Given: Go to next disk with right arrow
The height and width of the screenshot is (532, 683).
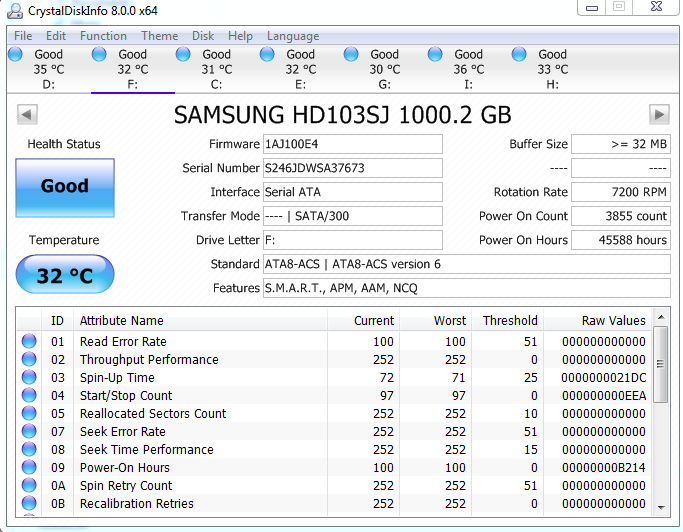Looking at the screenshot, I should [x=659, y=114].
